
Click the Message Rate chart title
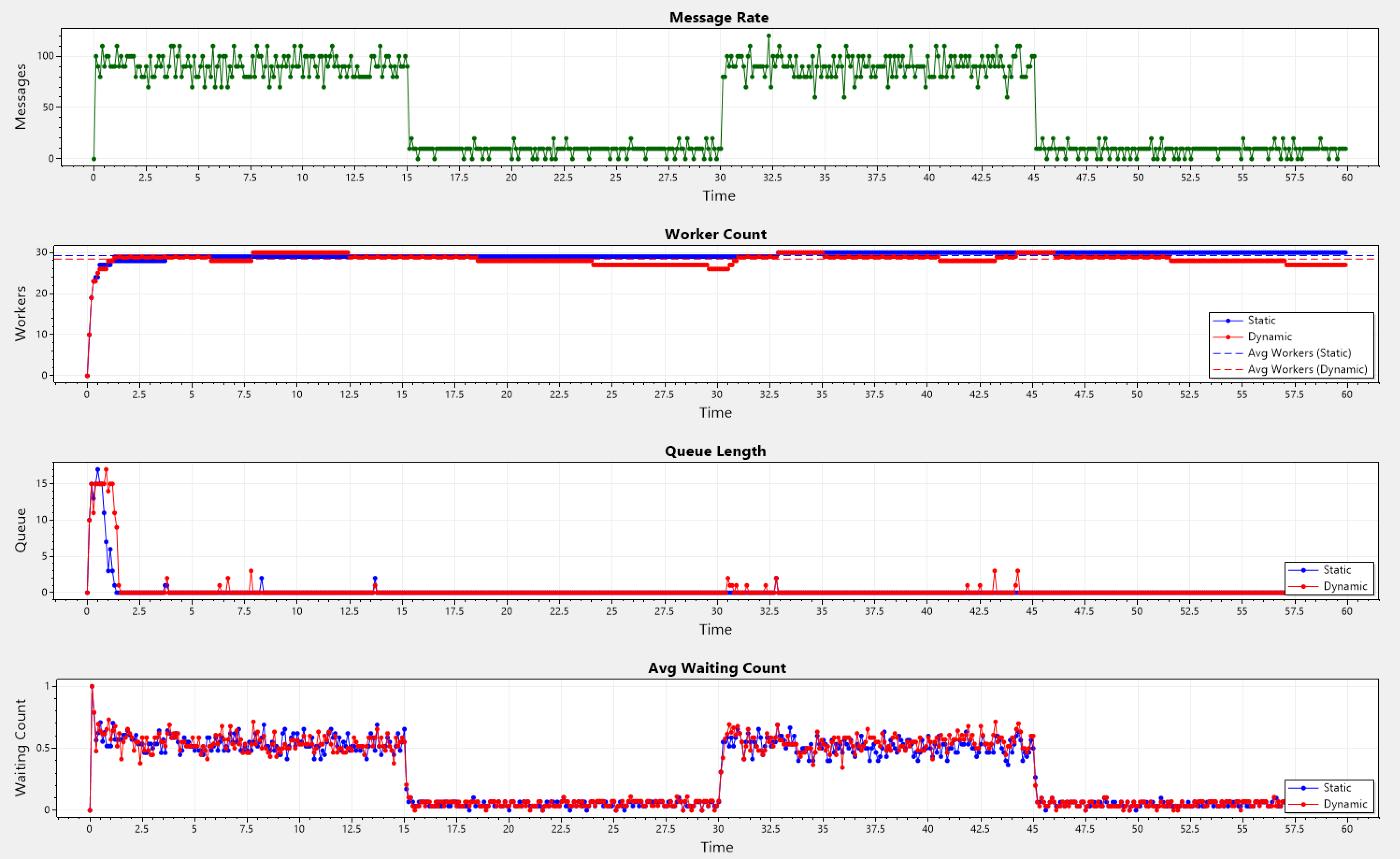pos(719,18)
